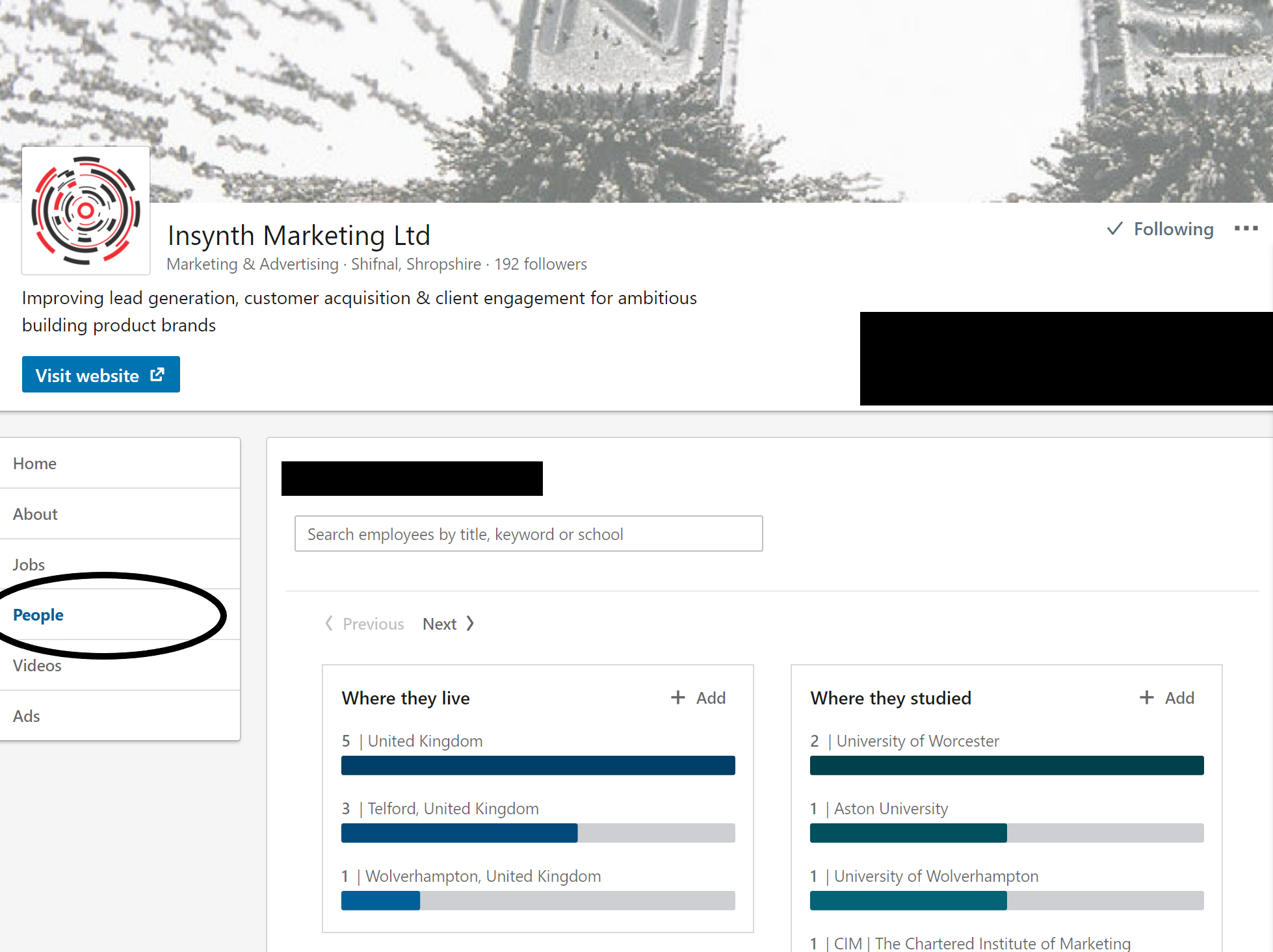Open the About section tab
Viewport: 1273px width, 952px height.
35,513
